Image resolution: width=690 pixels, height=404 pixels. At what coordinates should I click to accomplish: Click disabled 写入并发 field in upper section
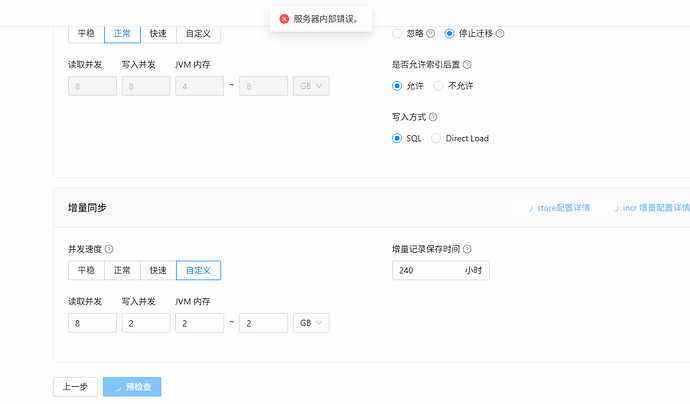point(146,86)
